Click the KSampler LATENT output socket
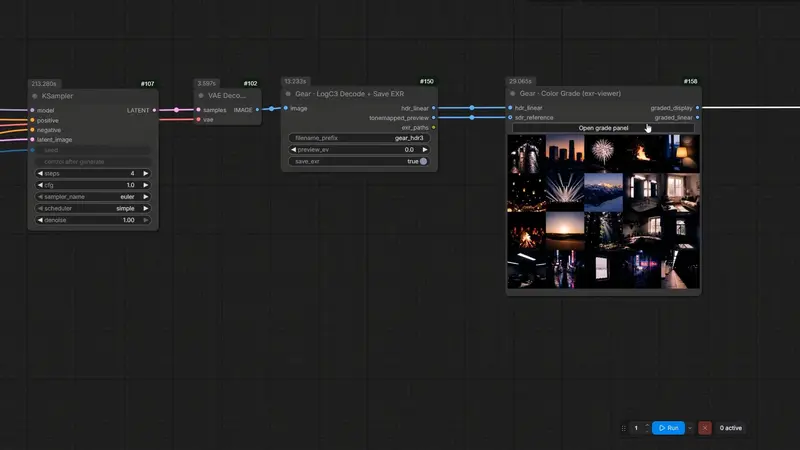The width and height of the screenshot is (800, 450). tap(154, 110)
